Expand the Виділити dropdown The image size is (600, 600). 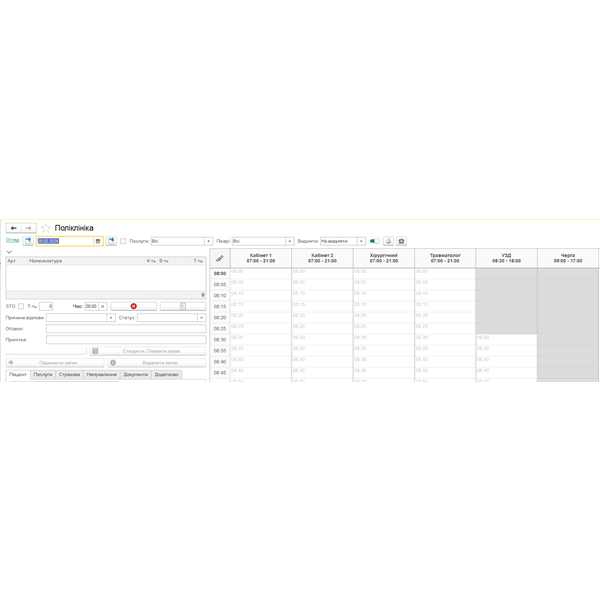point(362,241)
